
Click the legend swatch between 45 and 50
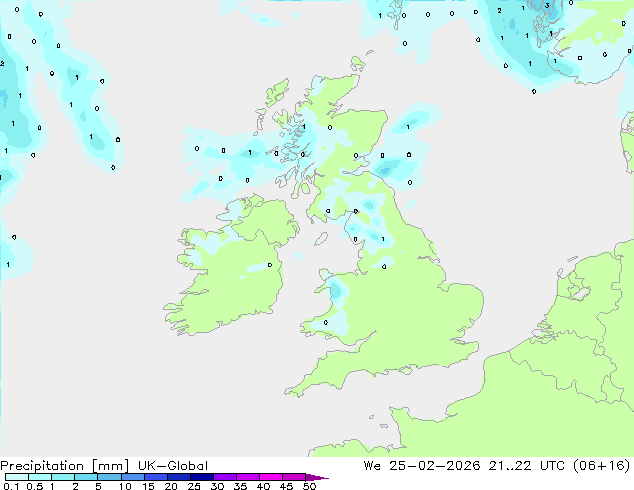[294, 477]
